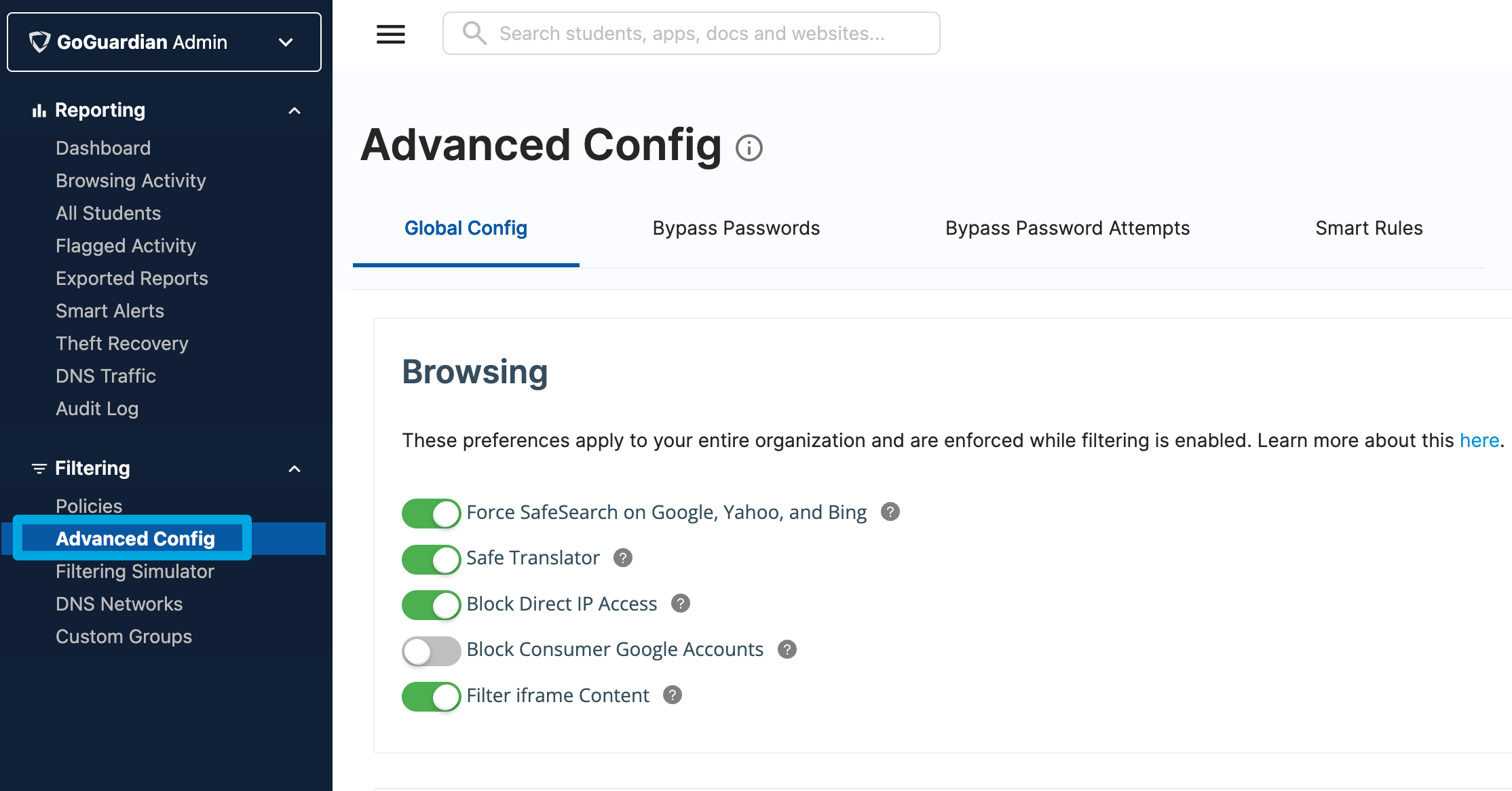
Task: Switch to the Bypass Passwords tab
Action: tap(736, 228)
